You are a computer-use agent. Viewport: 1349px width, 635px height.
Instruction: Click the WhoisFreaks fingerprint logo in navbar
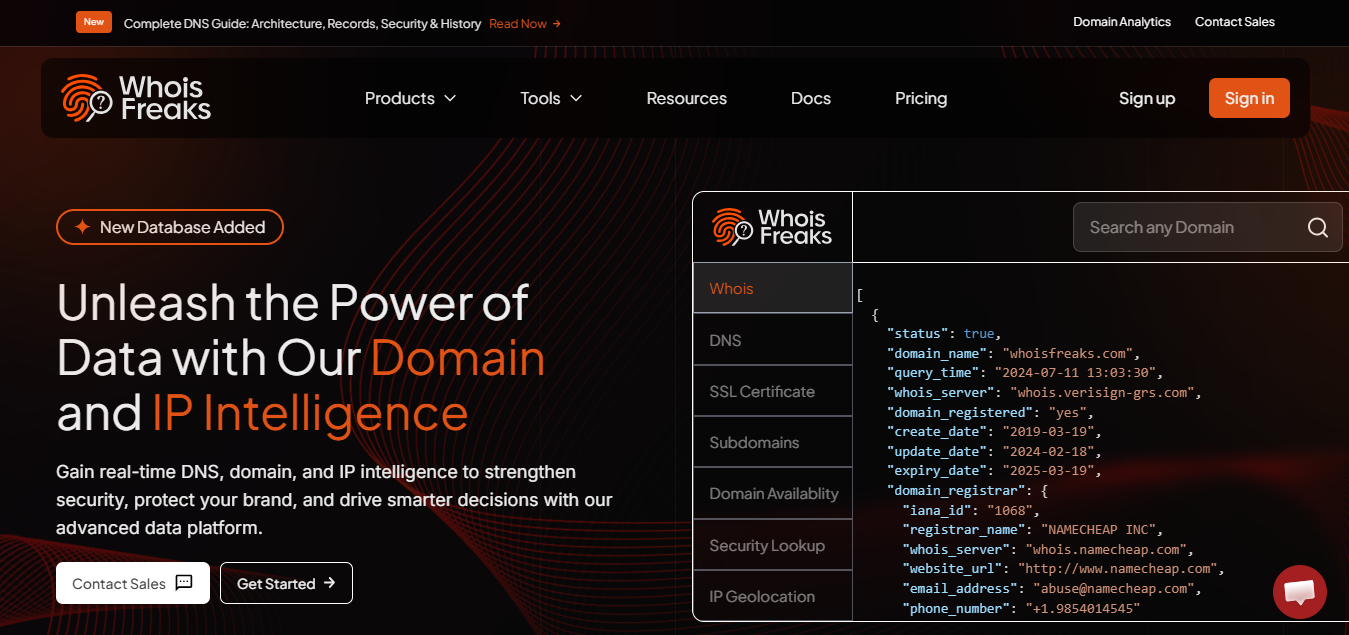click(83, 97)
